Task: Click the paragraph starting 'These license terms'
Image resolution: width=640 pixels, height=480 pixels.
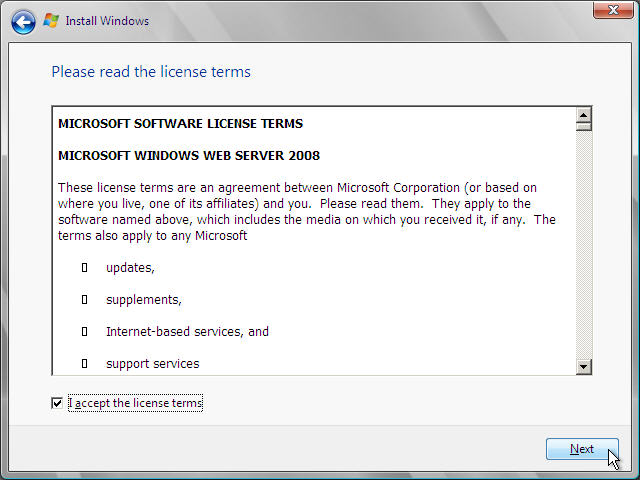Action: (x=307, y=212)
